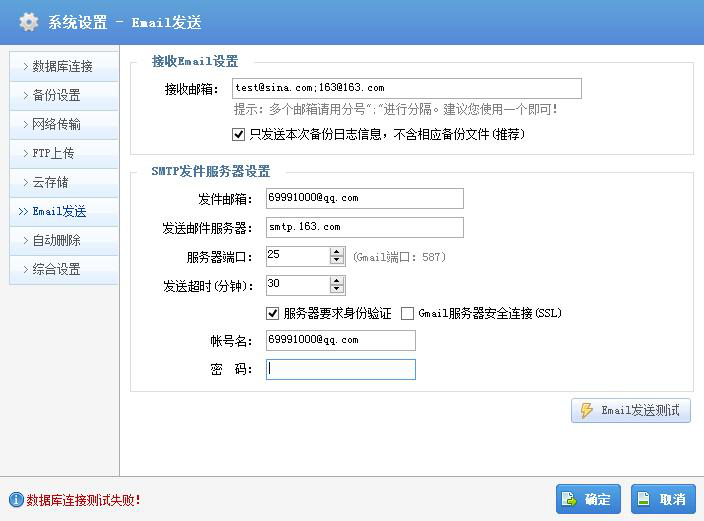This screenshot has height=521, width=704.
Task: Run the Email发送测试 button
Action: (x=631, y=411)
